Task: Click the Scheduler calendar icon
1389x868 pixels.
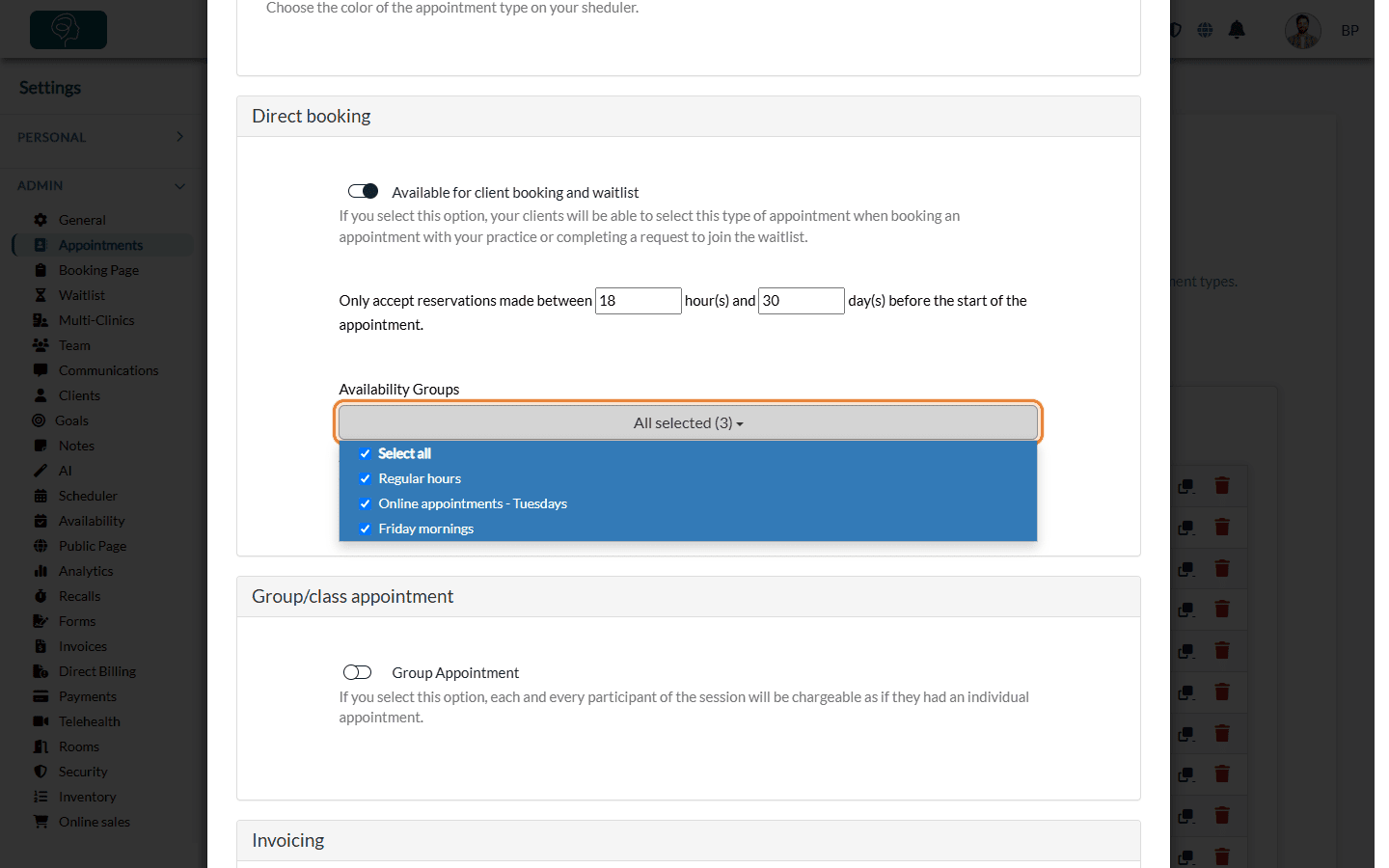Action: (41, 496)
